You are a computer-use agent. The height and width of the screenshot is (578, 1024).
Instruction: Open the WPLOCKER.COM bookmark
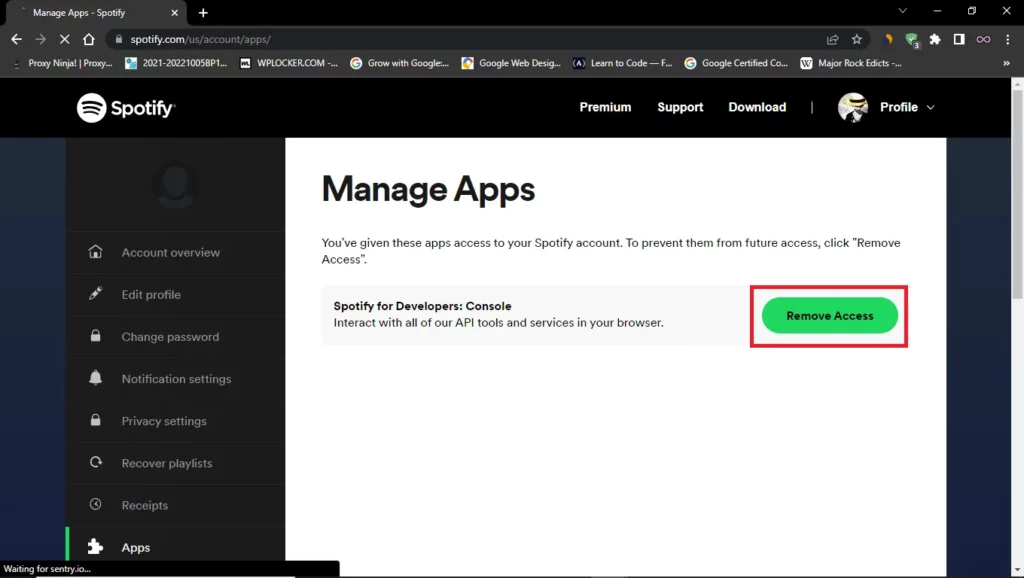(289, 63)
